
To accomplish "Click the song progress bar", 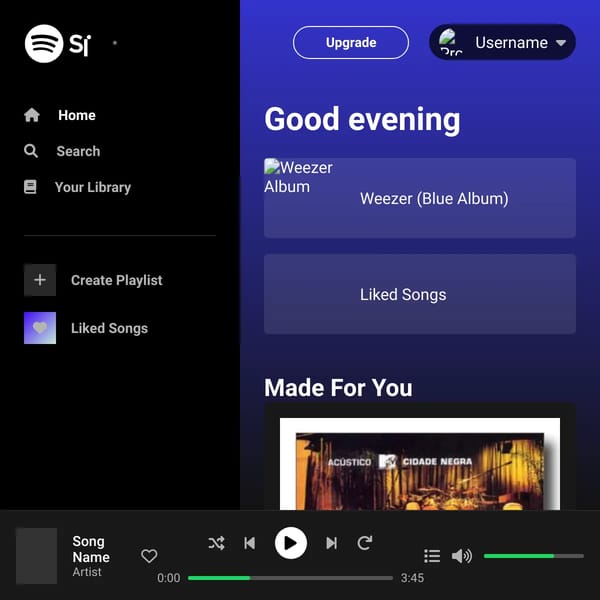I will [x=290, y=578].
